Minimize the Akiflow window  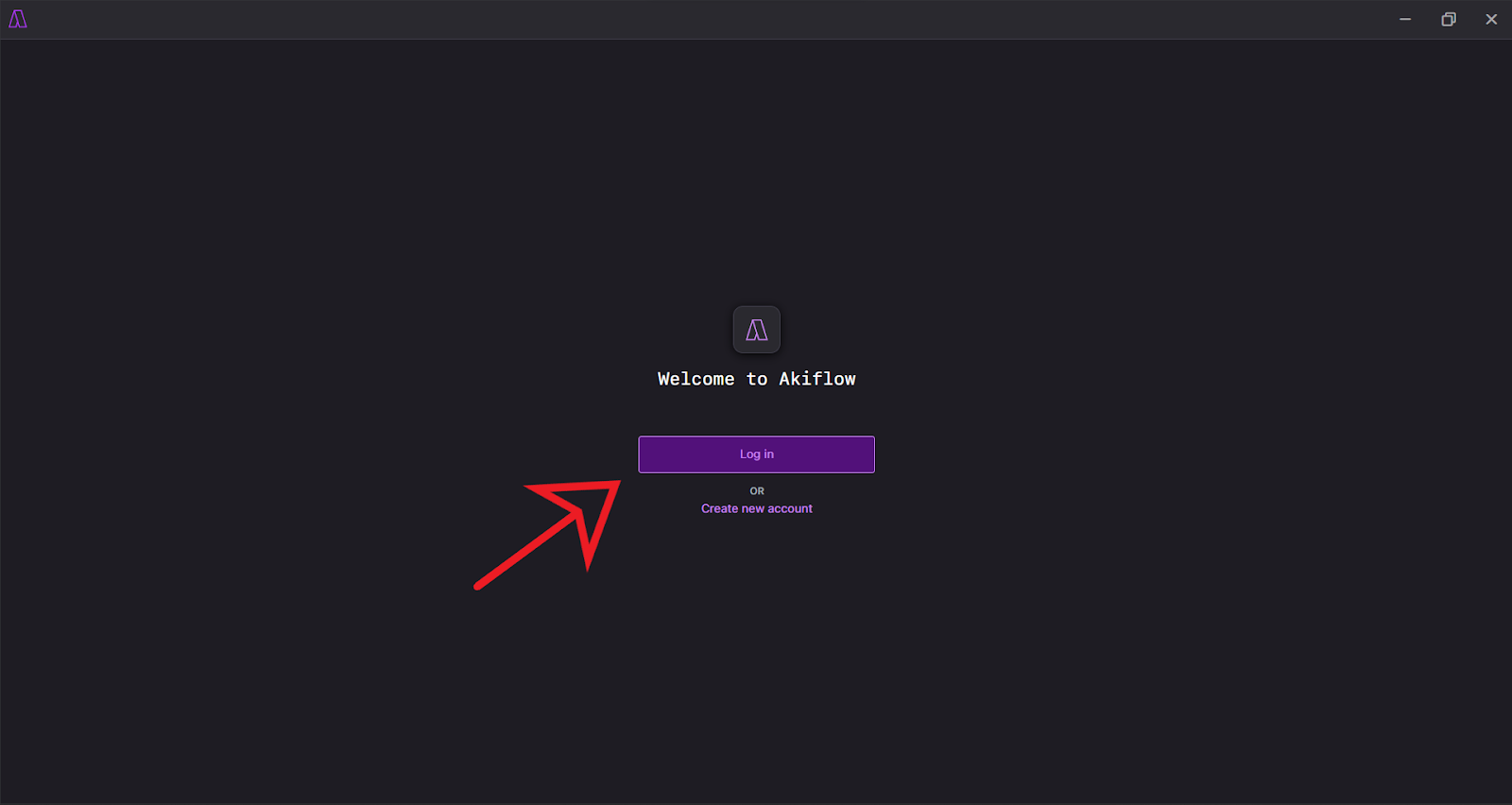point(1405,19)
